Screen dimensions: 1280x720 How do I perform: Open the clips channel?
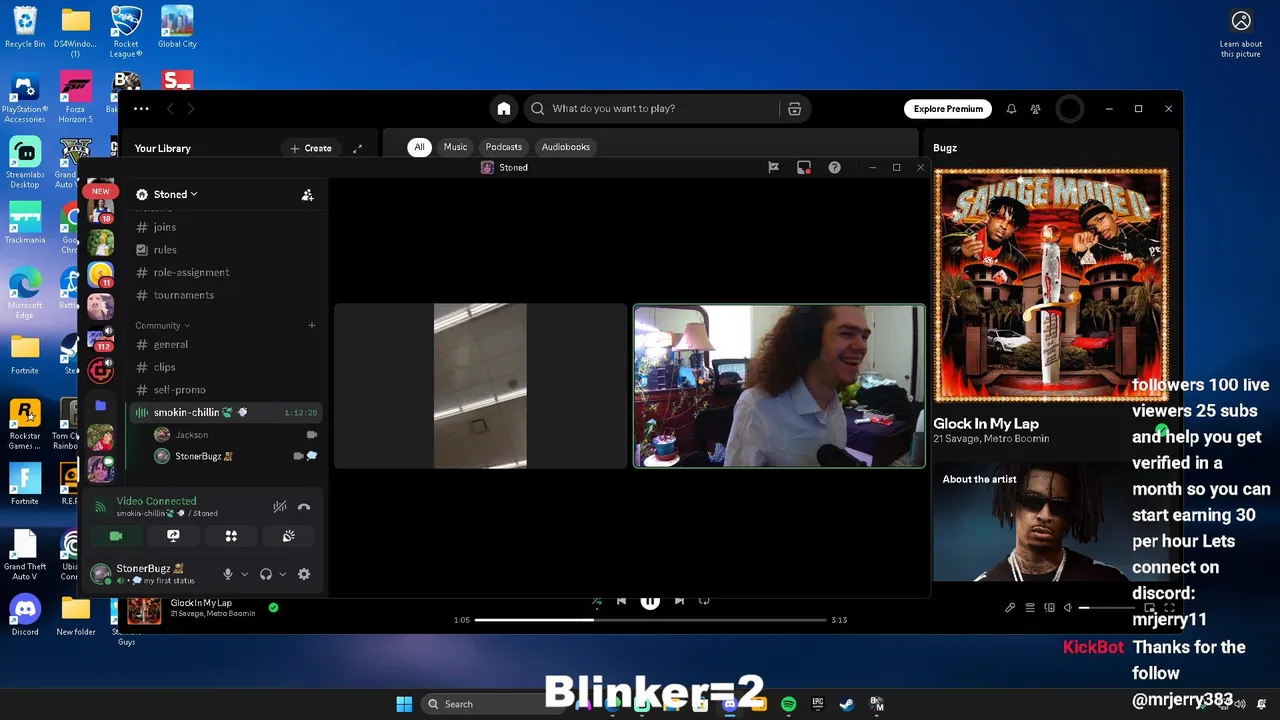(x=225, y=367)
